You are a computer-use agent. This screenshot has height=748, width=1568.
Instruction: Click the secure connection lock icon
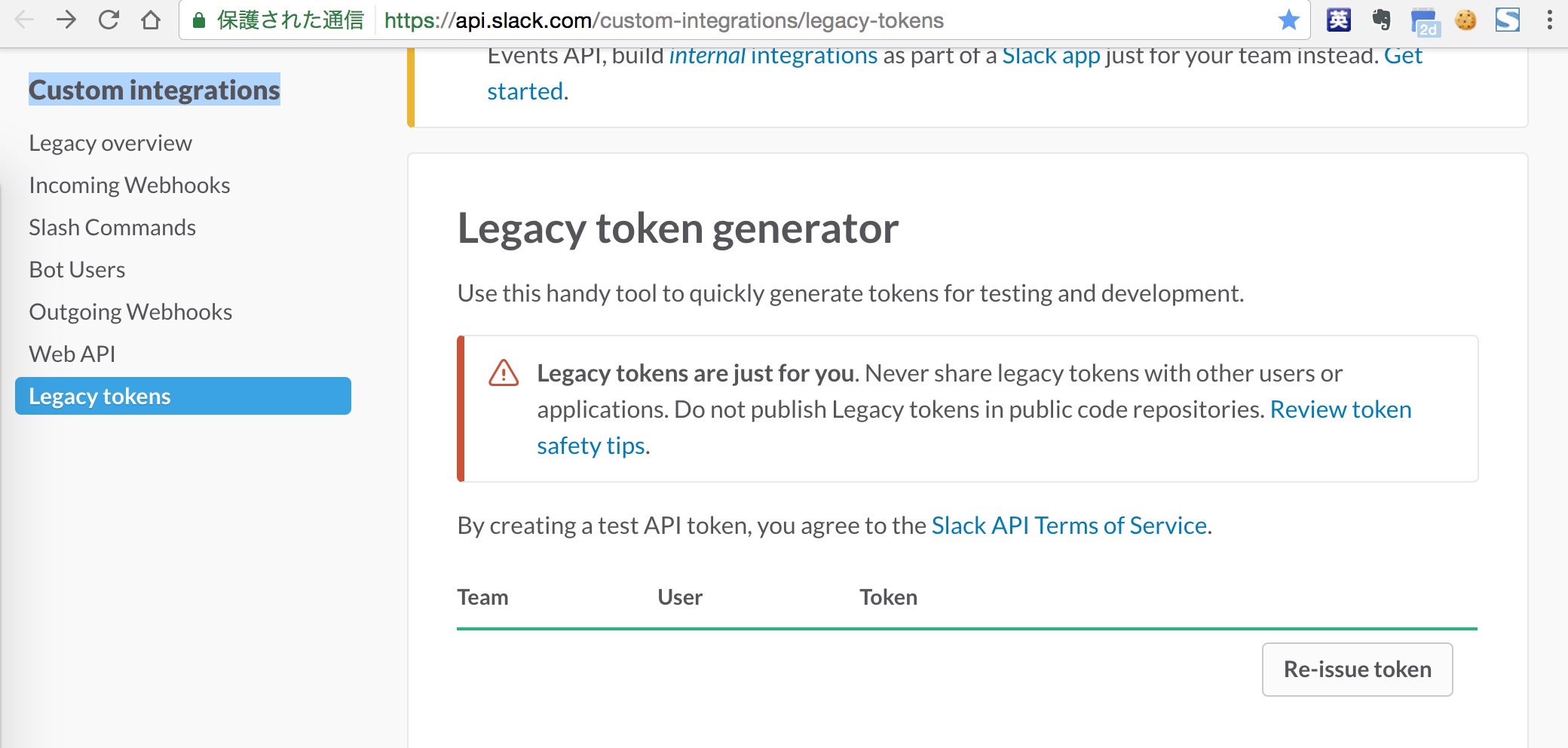198,20
